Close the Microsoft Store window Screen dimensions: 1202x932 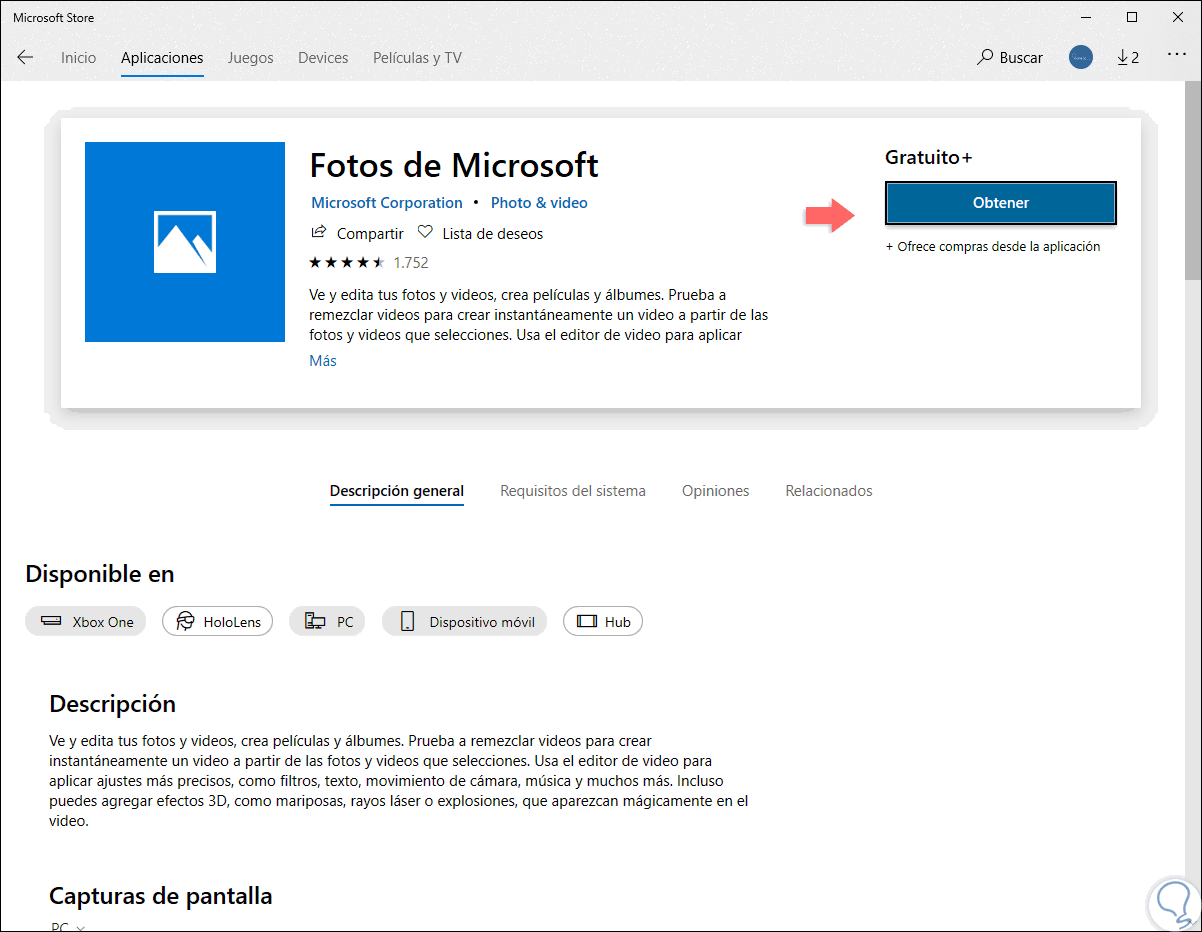click(x=1178, y=17)
